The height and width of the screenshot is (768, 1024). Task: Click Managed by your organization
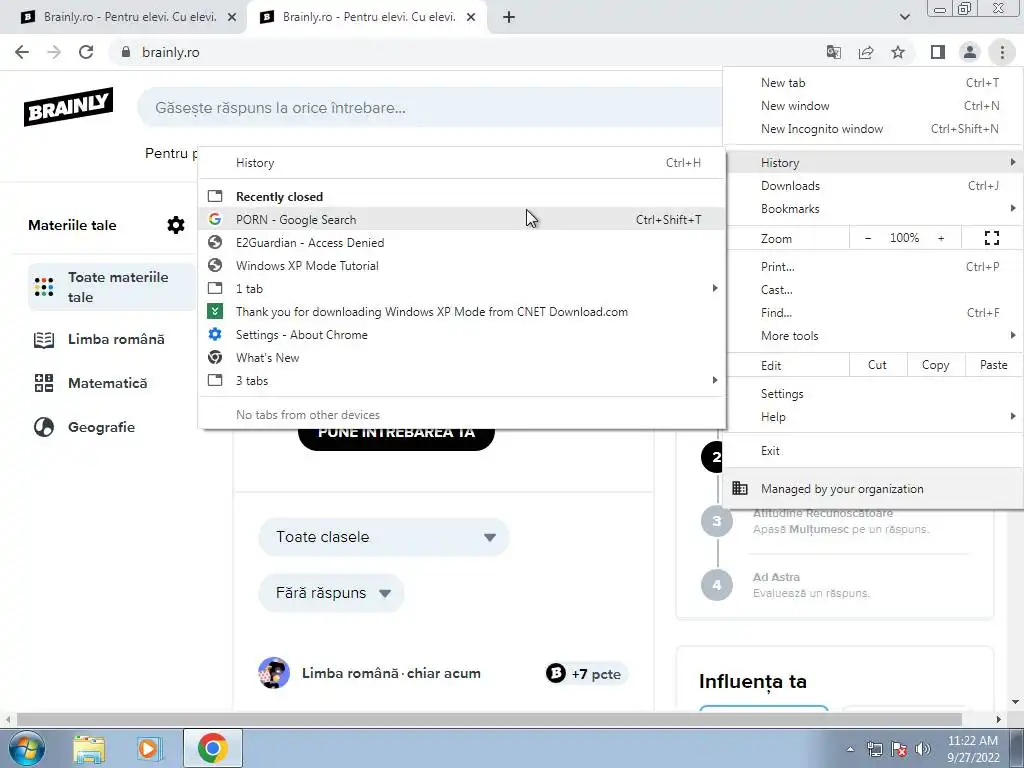click(872, 488)
